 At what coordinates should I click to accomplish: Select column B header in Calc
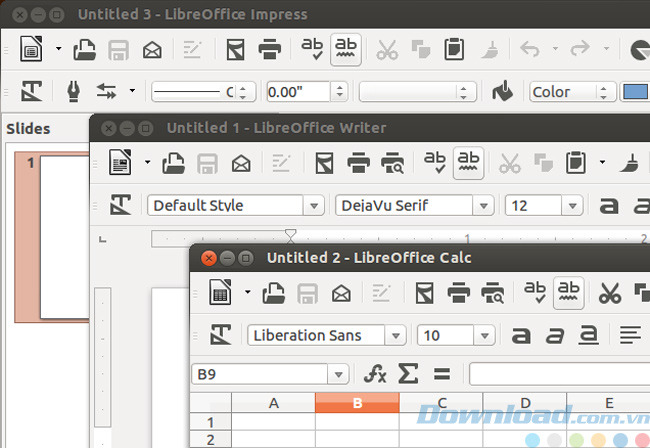coord(357,403)
